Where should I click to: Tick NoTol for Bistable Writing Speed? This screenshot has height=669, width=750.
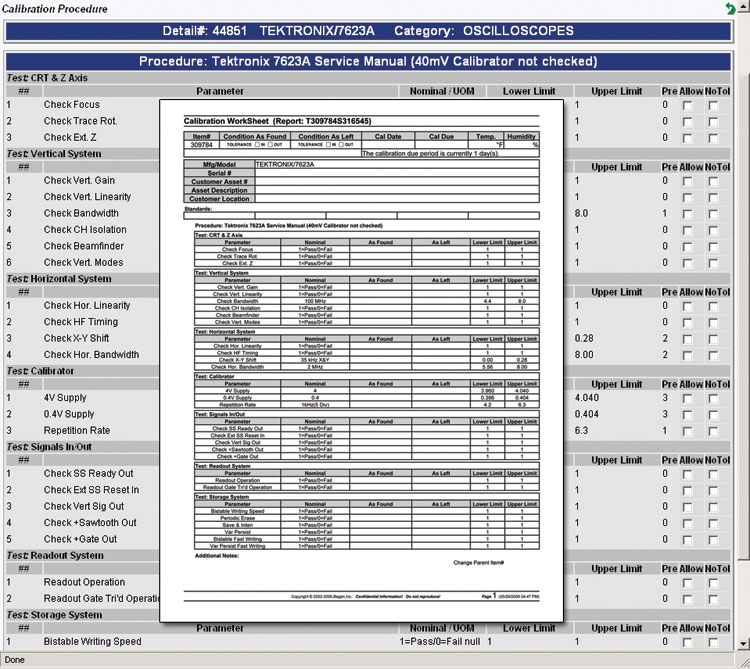tap(713, 642)
